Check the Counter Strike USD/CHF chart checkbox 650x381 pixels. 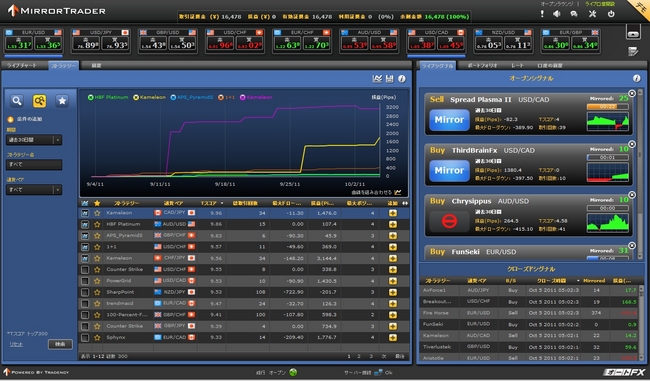tap(85, 269)
